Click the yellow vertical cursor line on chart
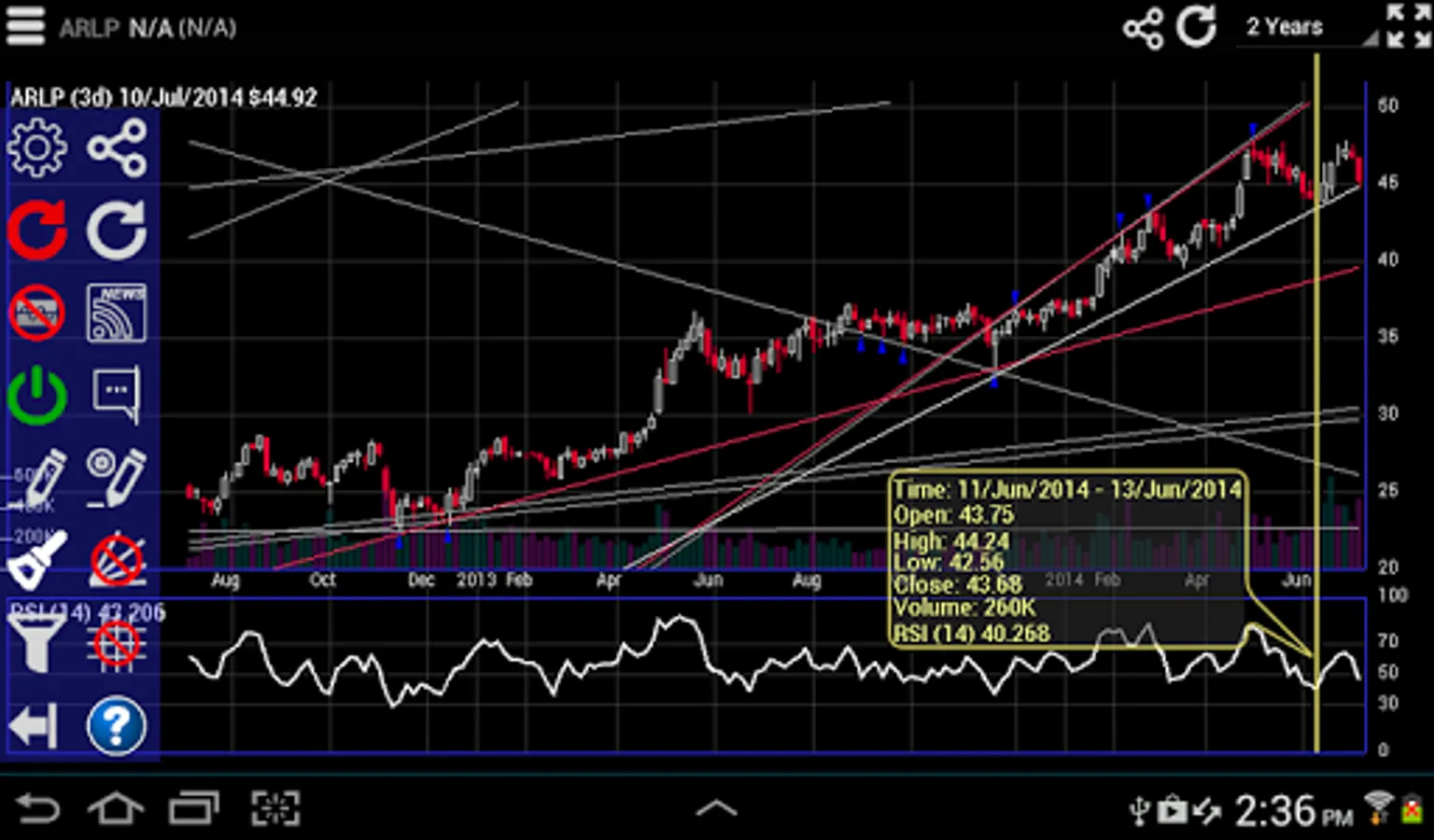1434x840 pixels. pyautogui.click(x=1316, y=401)
